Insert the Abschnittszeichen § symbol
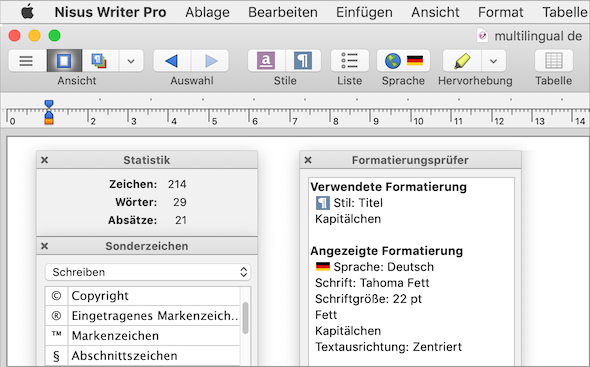This screenshot has height=367, width=590. 142,355
